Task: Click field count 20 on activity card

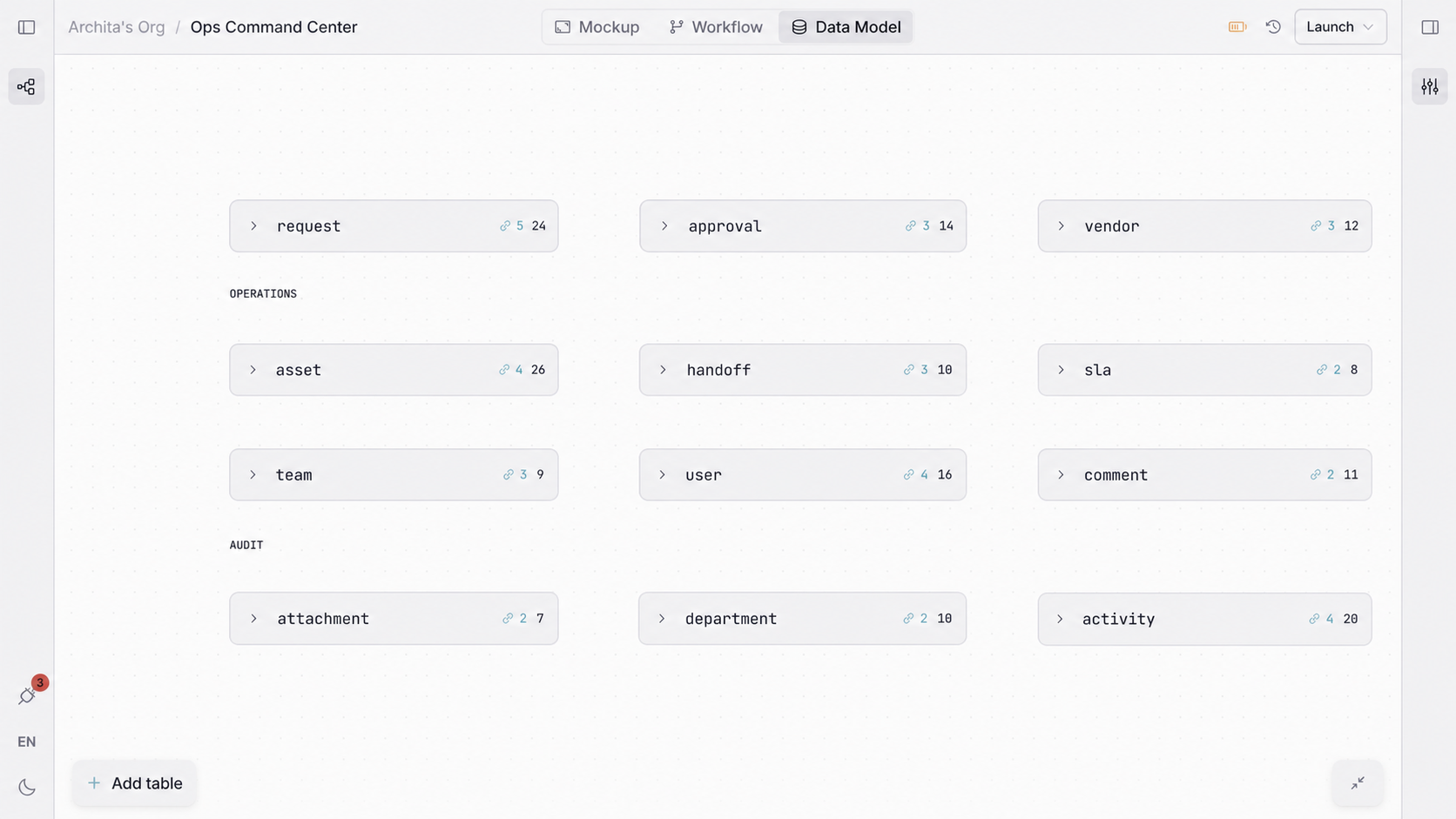Action: point(1351,619)
